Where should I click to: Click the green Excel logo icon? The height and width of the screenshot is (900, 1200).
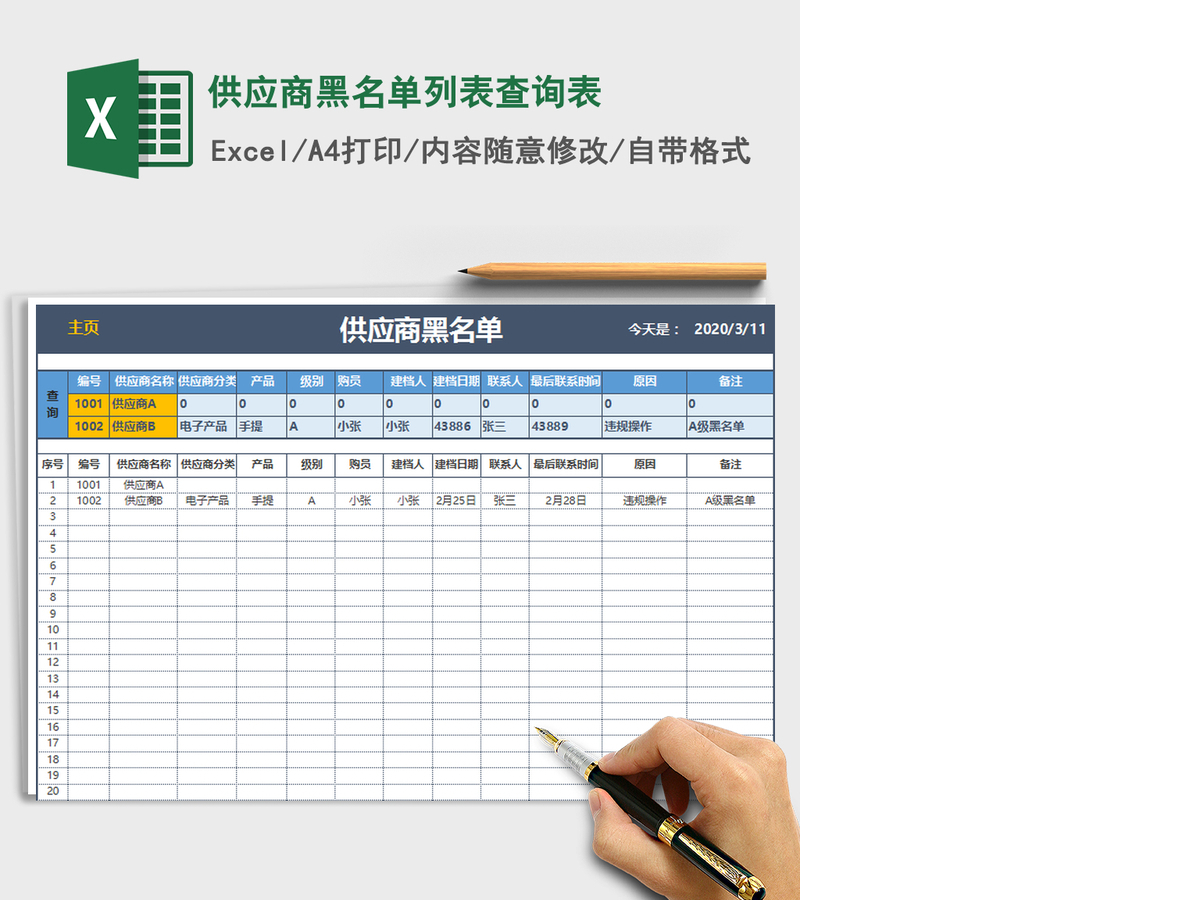tap(130, 119)
